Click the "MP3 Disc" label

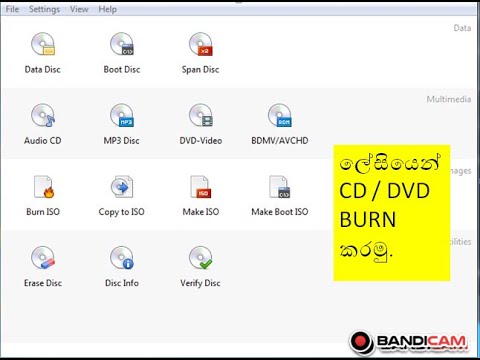[x=121, y=141]
